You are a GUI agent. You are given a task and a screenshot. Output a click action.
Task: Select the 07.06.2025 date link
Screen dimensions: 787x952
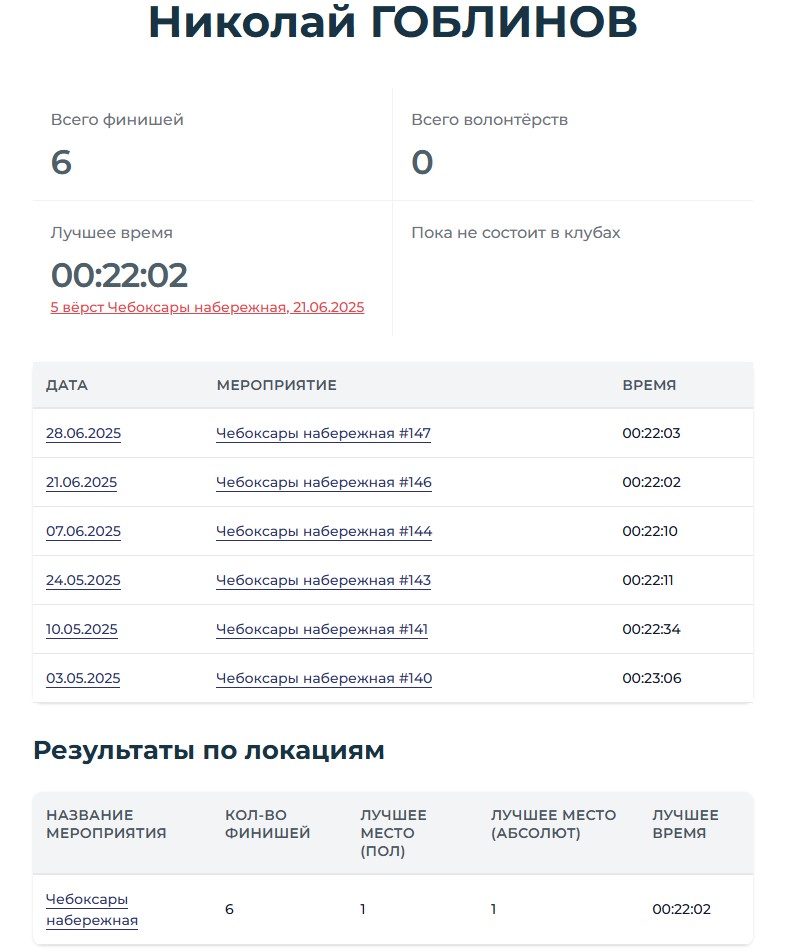coord(83,531)
